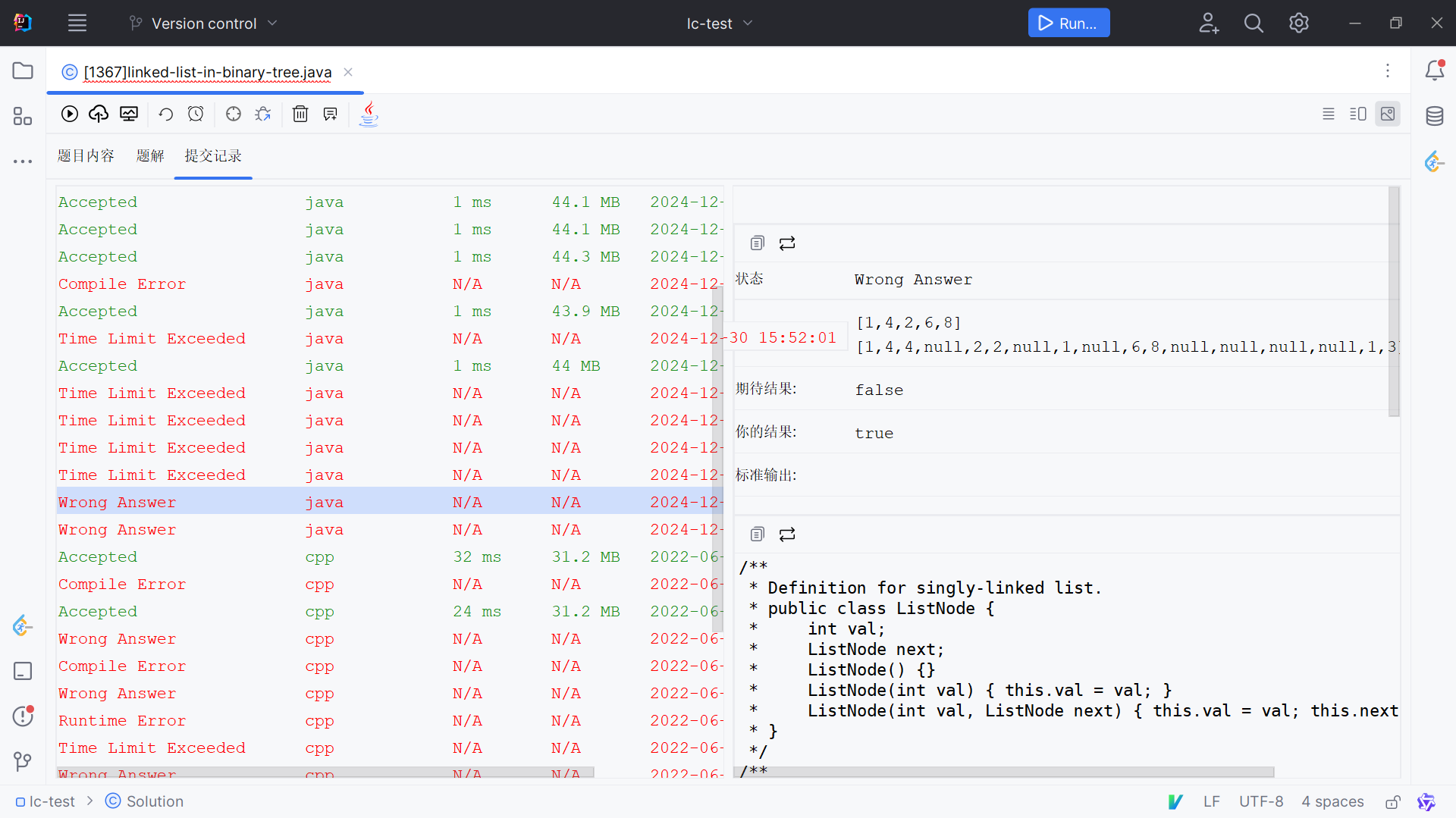Close the linked-list-in-binary-tree.java tab
The image size is (1456, 818).
348,72
